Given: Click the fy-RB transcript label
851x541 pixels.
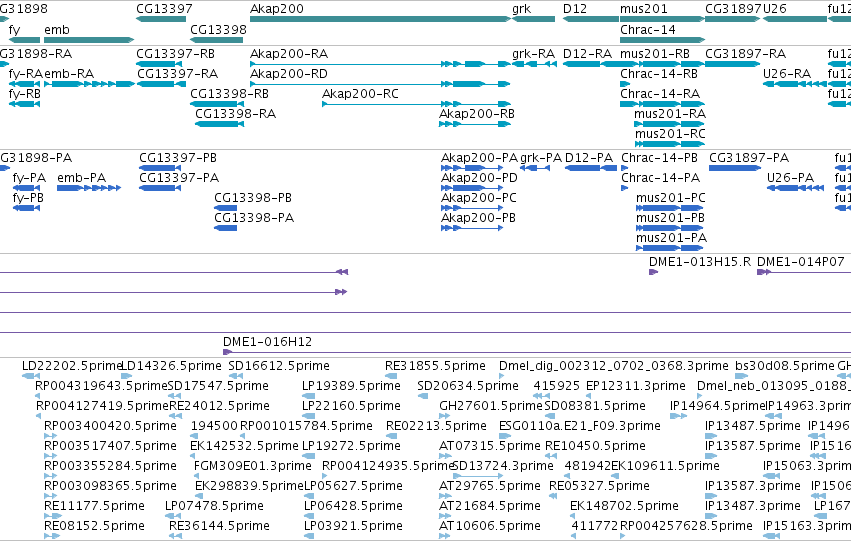Looking at the screenshot, I should (x=24, y=94).
